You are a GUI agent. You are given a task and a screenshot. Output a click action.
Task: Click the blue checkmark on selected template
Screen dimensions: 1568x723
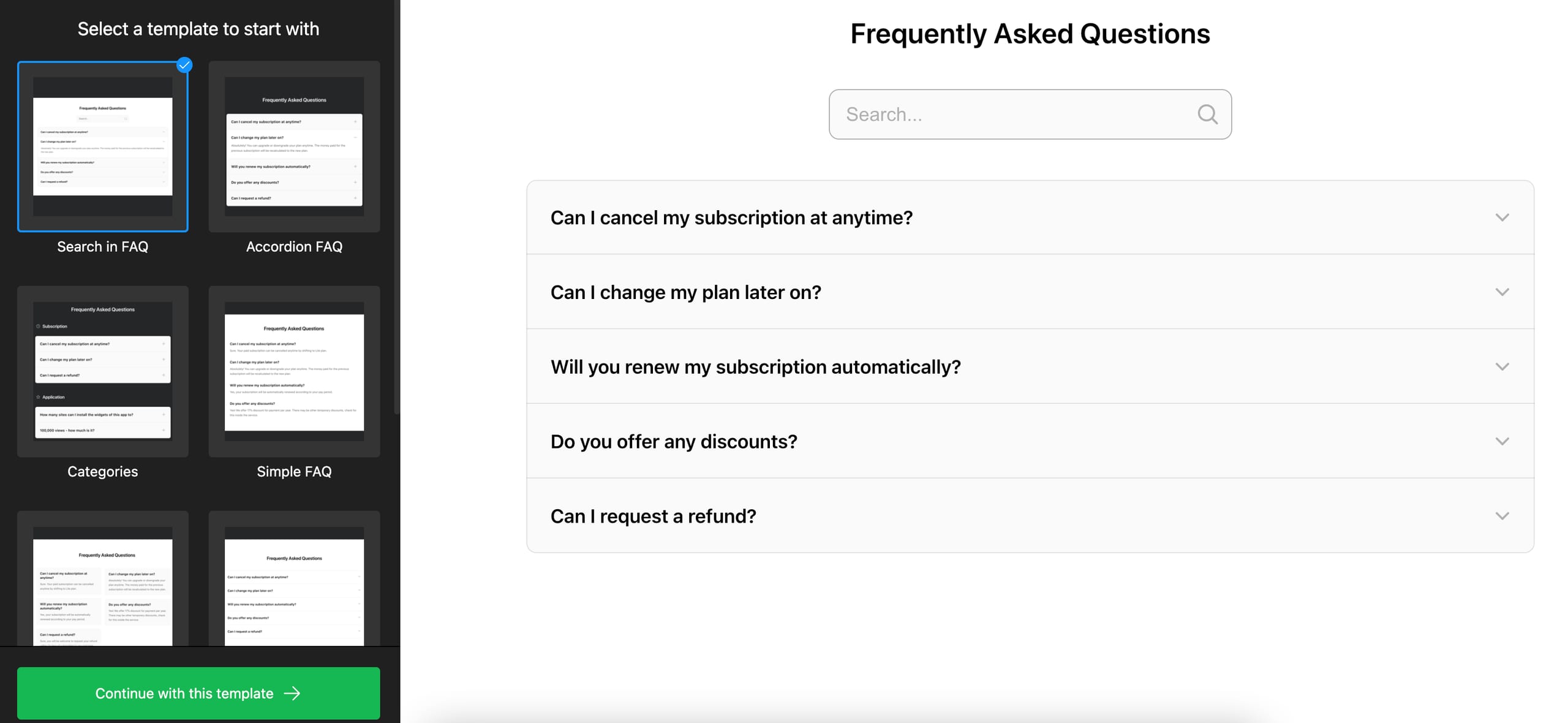pyautogui.click(x=184, y=65)
